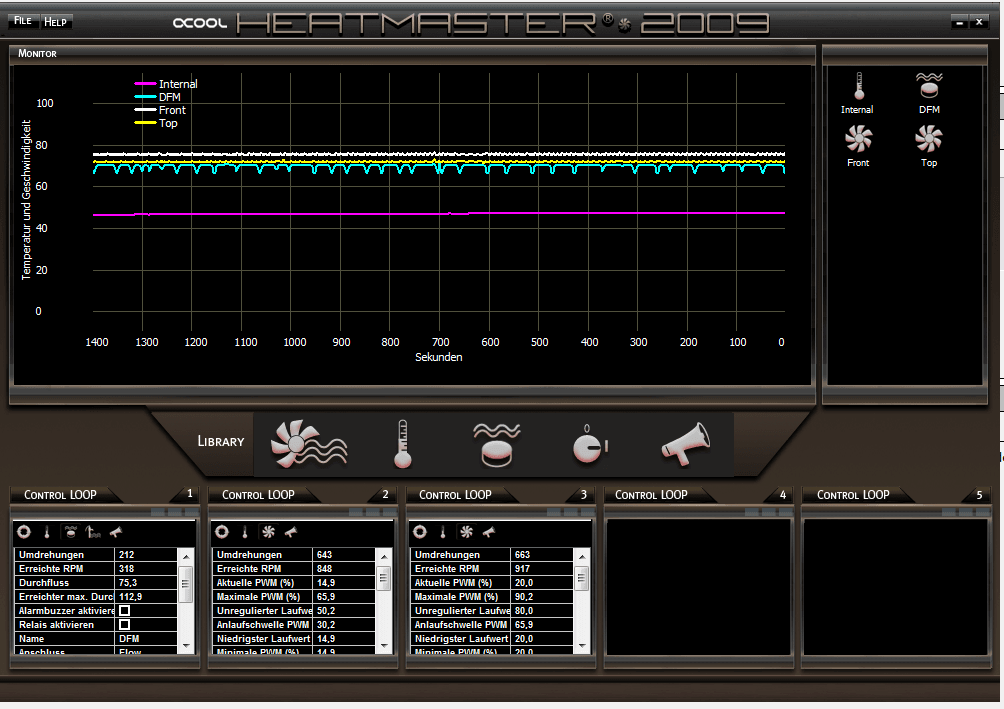This screenshot has width=1004, height=709.
Task: Open the File menu
Action: pos(22,21)
